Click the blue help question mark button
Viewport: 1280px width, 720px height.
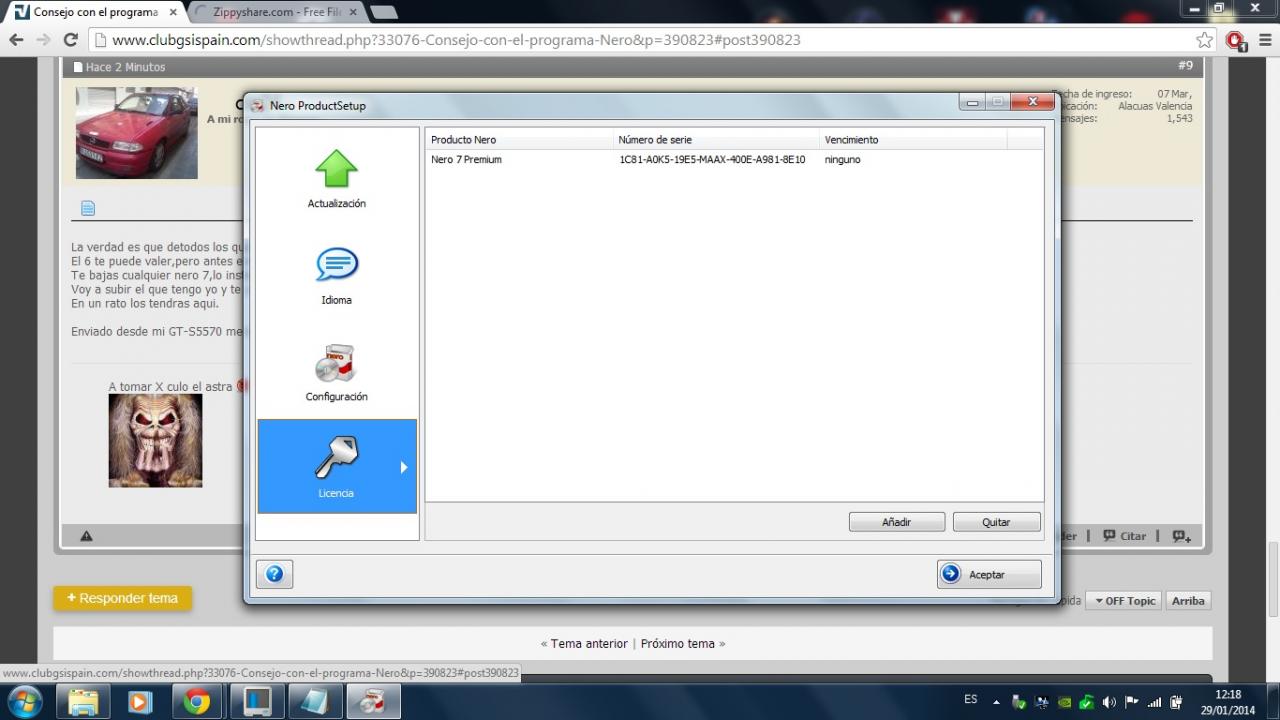[x=274, y=574]
